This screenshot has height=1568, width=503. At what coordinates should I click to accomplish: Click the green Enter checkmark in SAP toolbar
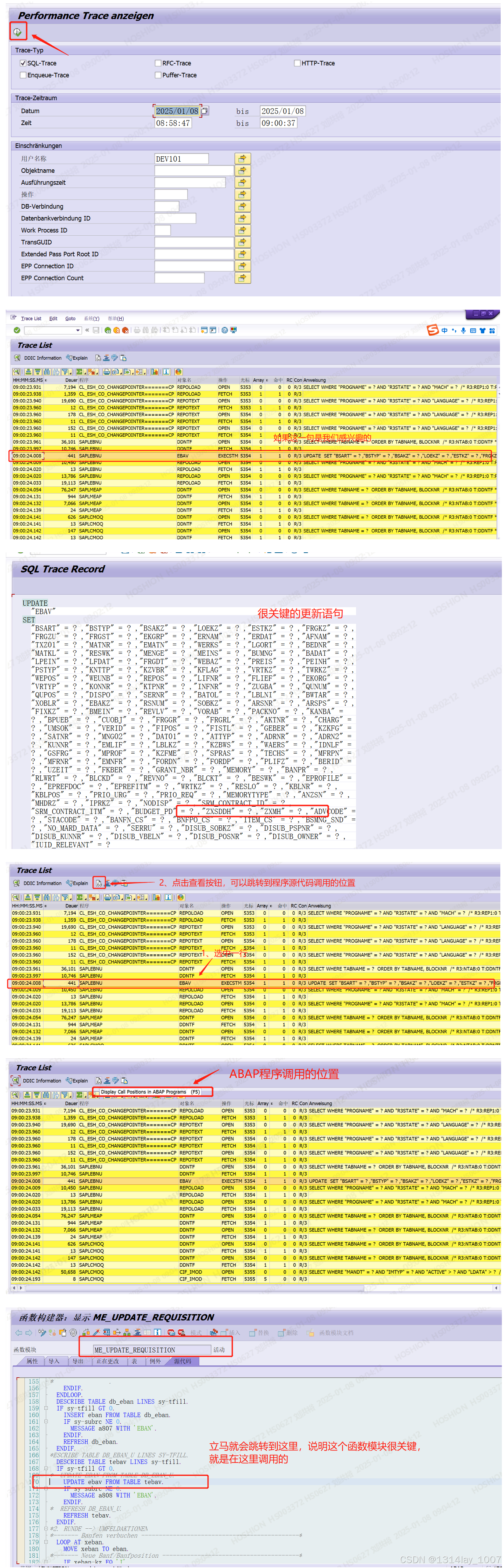16,331
